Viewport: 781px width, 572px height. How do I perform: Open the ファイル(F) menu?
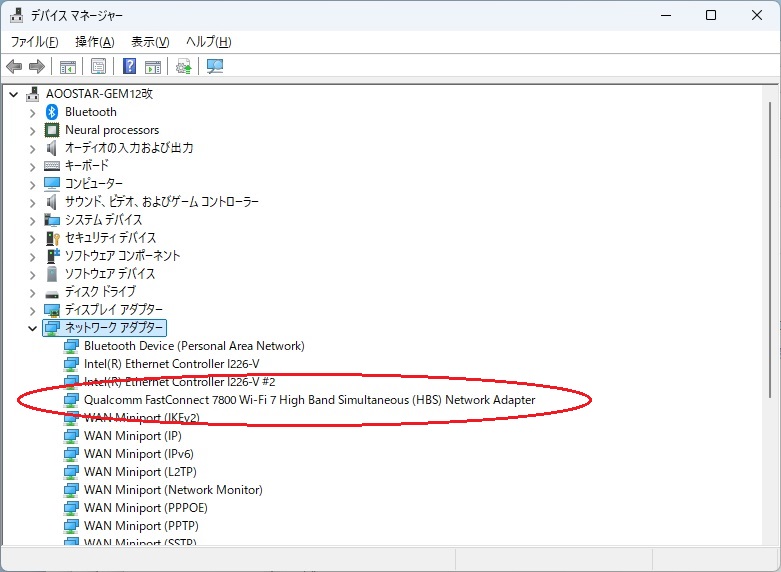[x=34, y=42]
